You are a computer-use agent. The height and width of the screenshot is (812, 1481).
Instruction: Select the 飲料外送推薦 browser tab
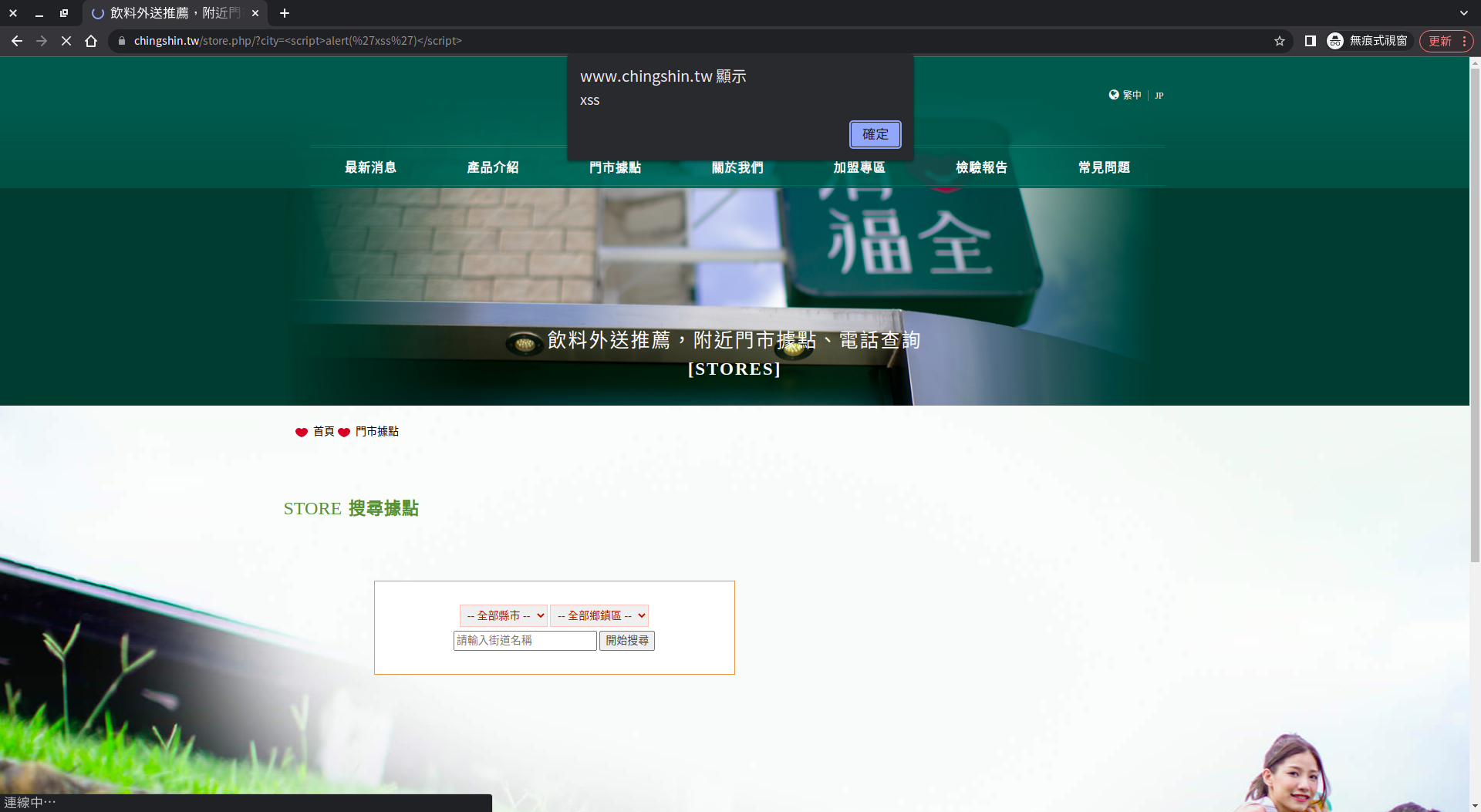pos(174,13)
